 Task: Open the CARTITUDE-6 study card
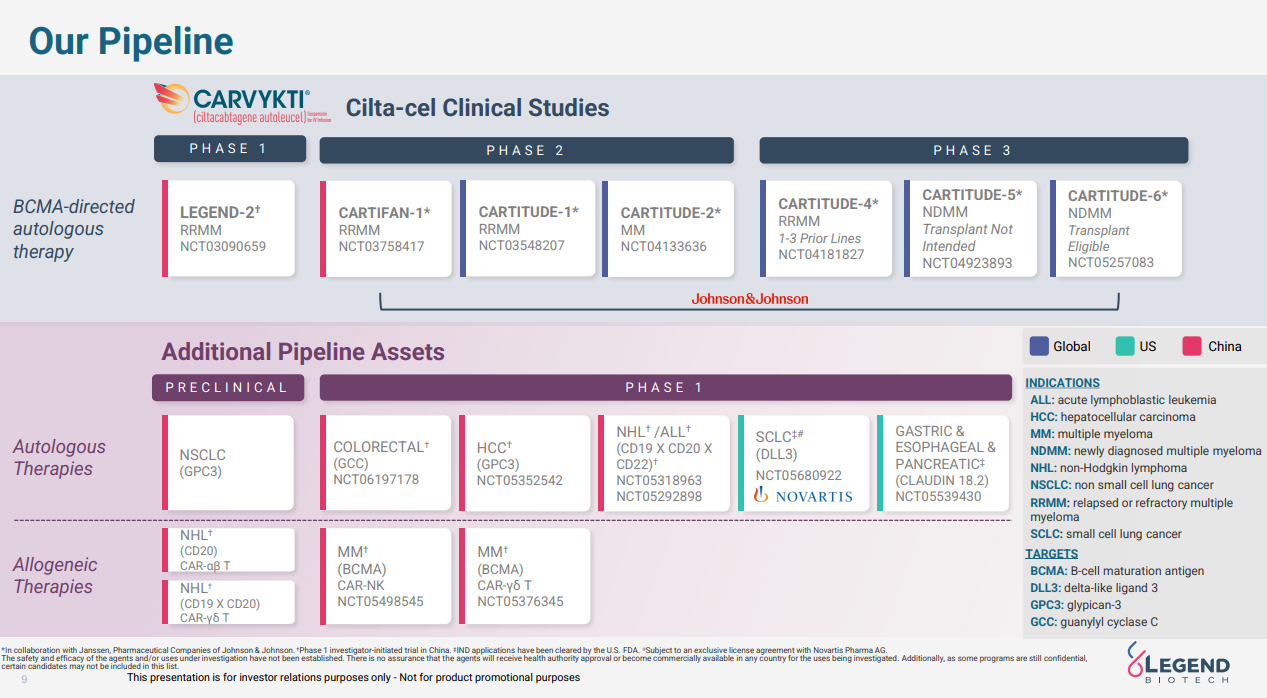[x=1116, y=229]
